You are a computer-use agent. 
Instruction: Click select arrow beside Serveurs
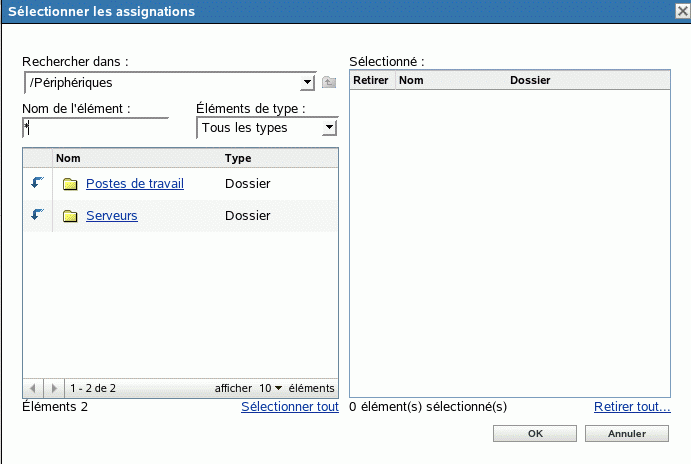tap(38, 215)
